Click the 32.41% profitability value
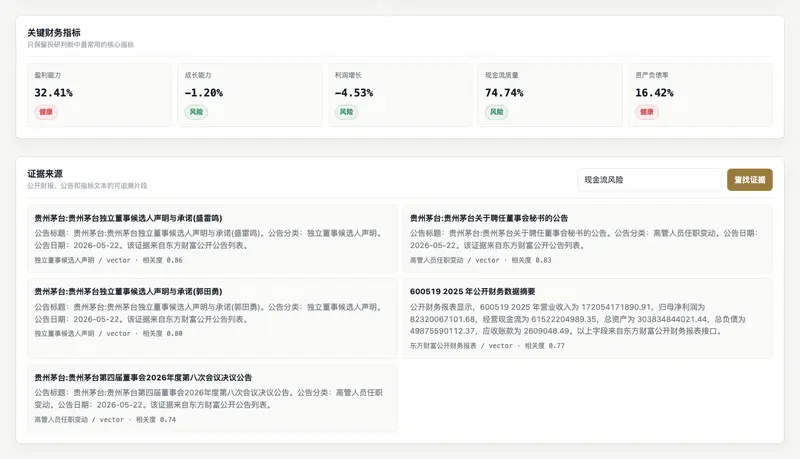This screenshot has width=800, height=459. point(54,93)
